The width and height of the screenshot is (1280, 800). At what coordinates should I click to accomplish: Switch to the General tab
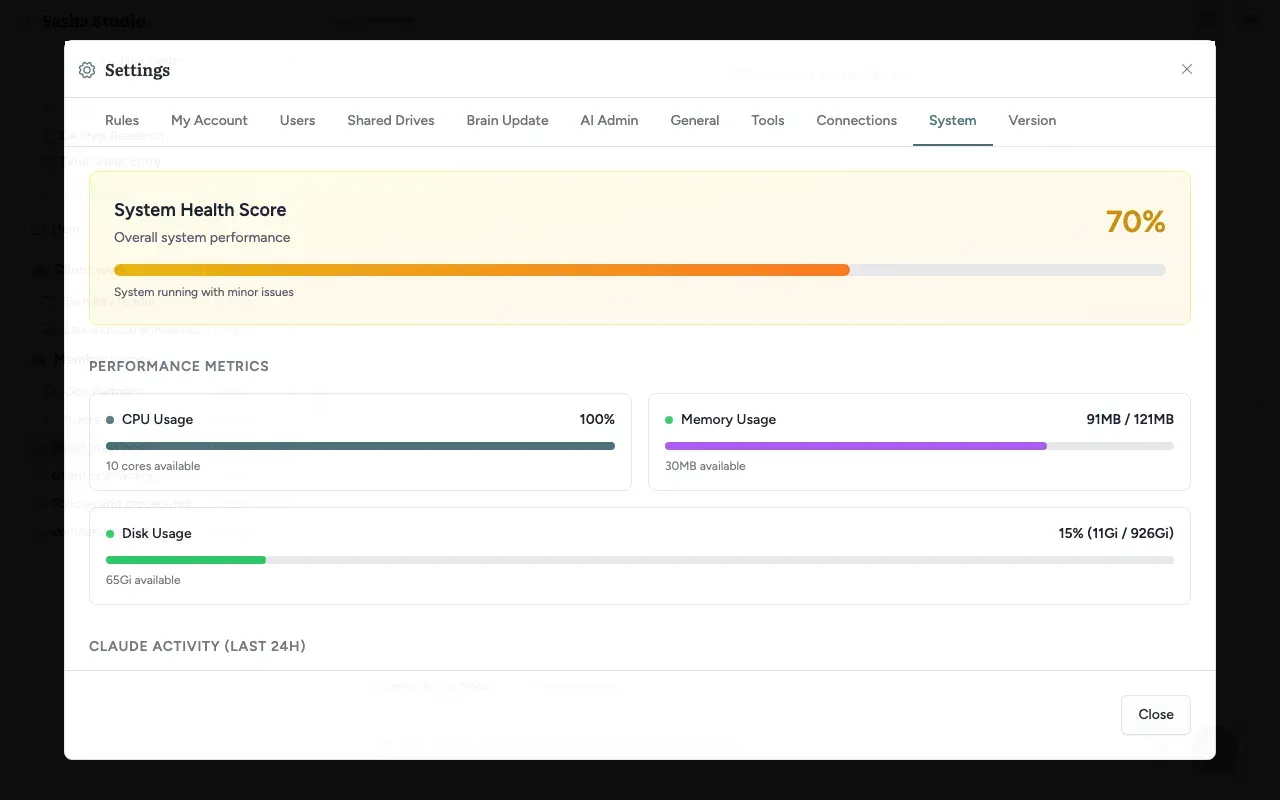point(695,120)
